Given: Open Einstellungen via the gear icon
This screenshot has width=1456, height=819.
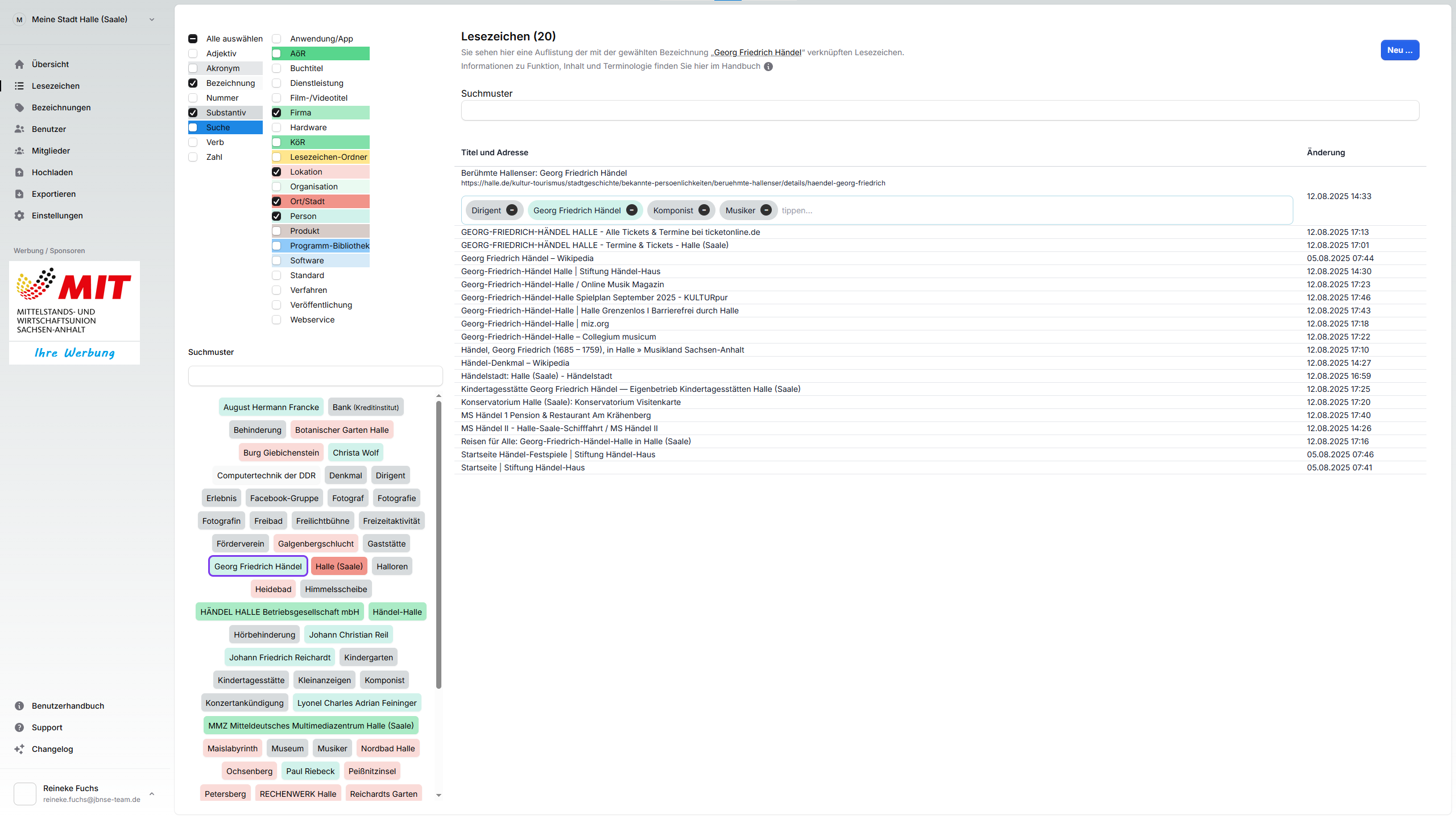Looking at the screenshot, I should tap(19, 216).
